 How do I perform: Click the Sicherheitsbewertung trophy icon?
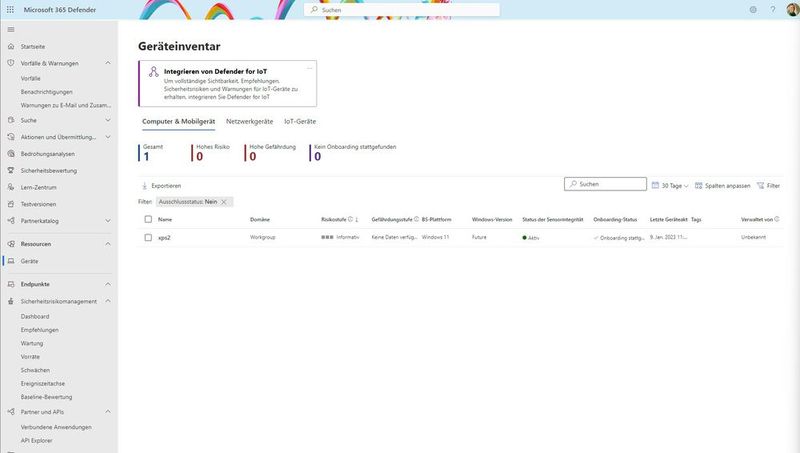[x=11, y=170]
